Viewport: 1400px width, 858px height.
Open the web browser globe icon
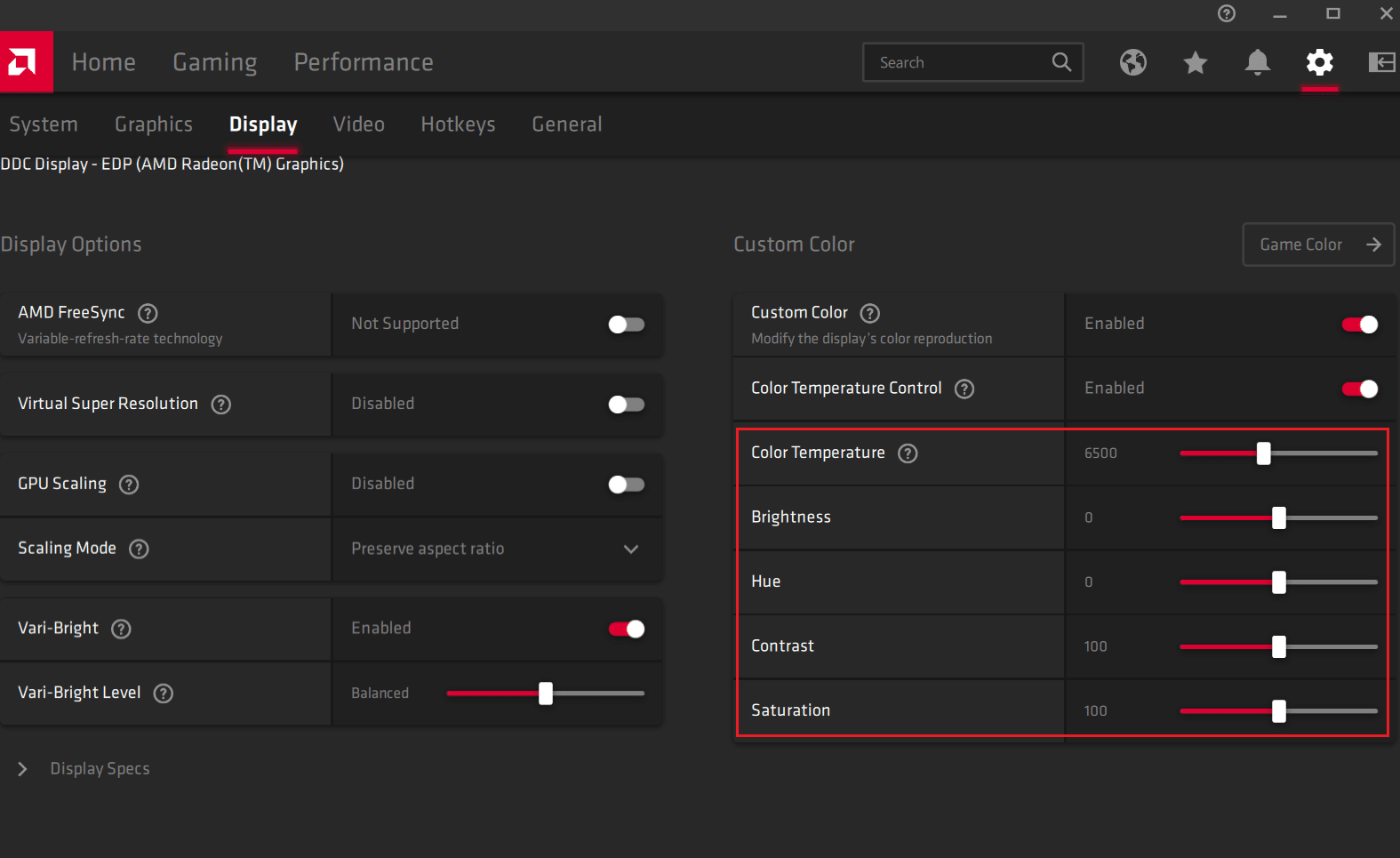tap(1132, 62)
